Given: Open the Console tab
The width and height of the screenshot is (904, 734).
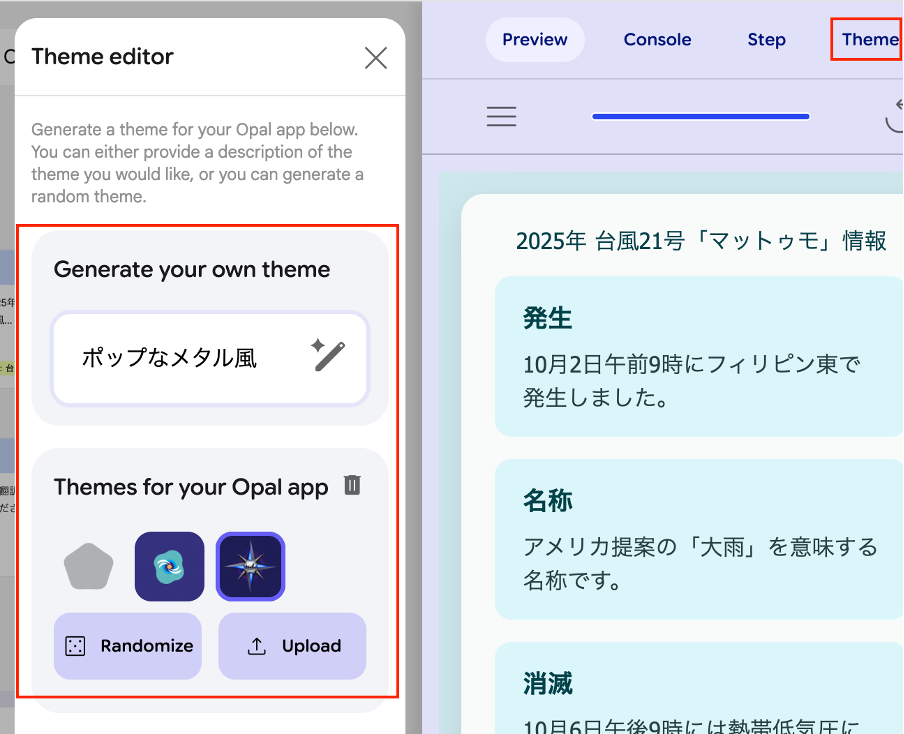Looking at the screenshot, I should coord(657,40).
